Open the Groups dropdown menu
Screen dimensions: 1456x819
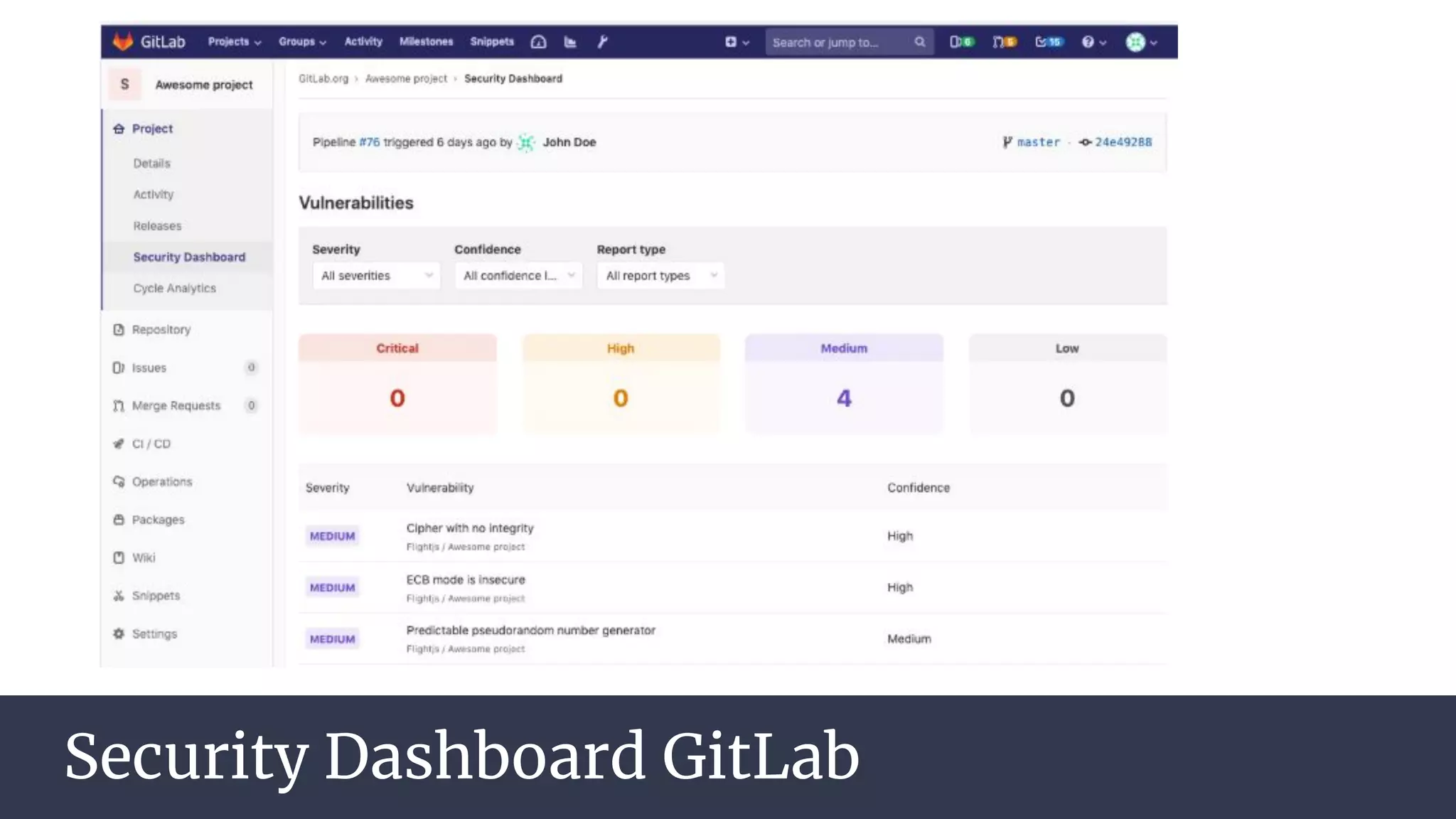coord(302,42)
